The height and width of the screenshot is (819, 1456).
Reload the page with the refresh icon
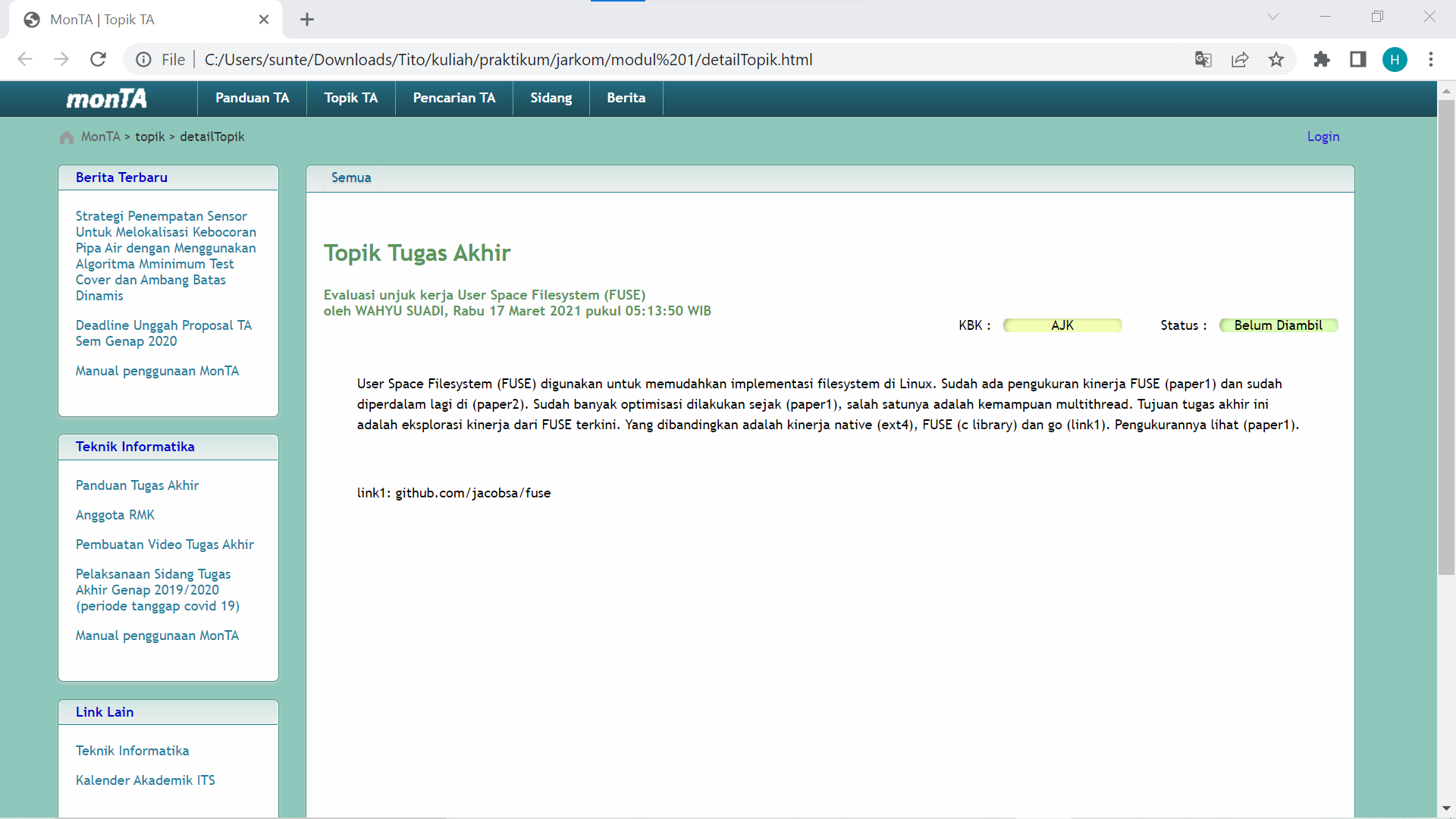[98, 59]
